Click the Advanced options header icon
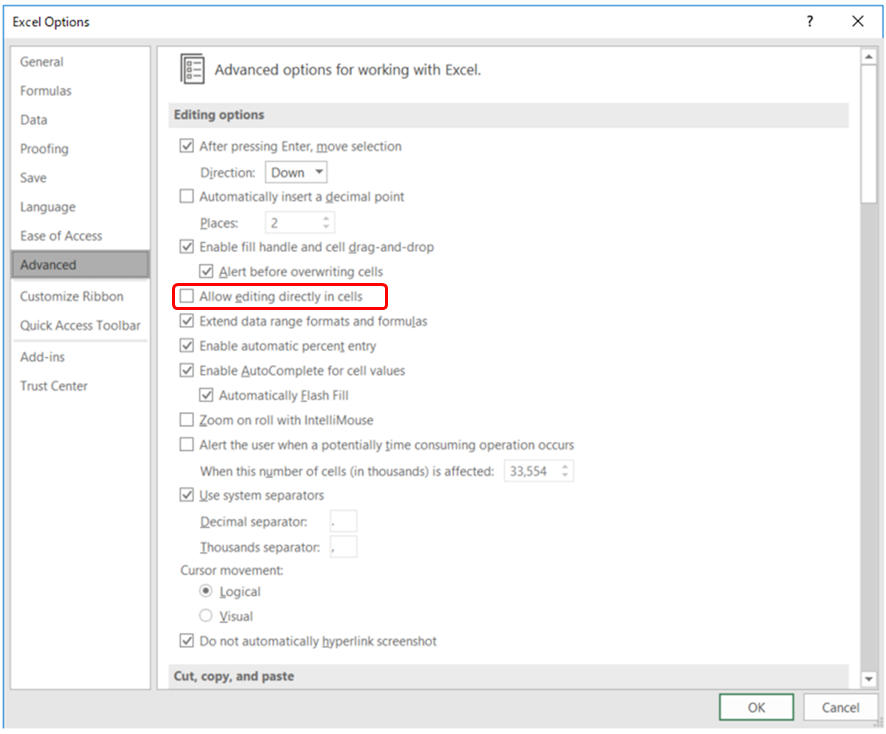 (192, 69)
